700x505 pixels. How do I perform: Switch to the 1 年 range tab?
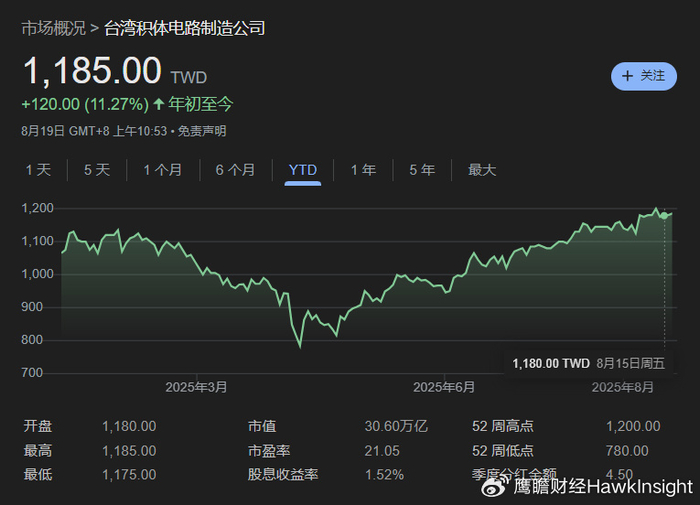[x=363, y=170]
